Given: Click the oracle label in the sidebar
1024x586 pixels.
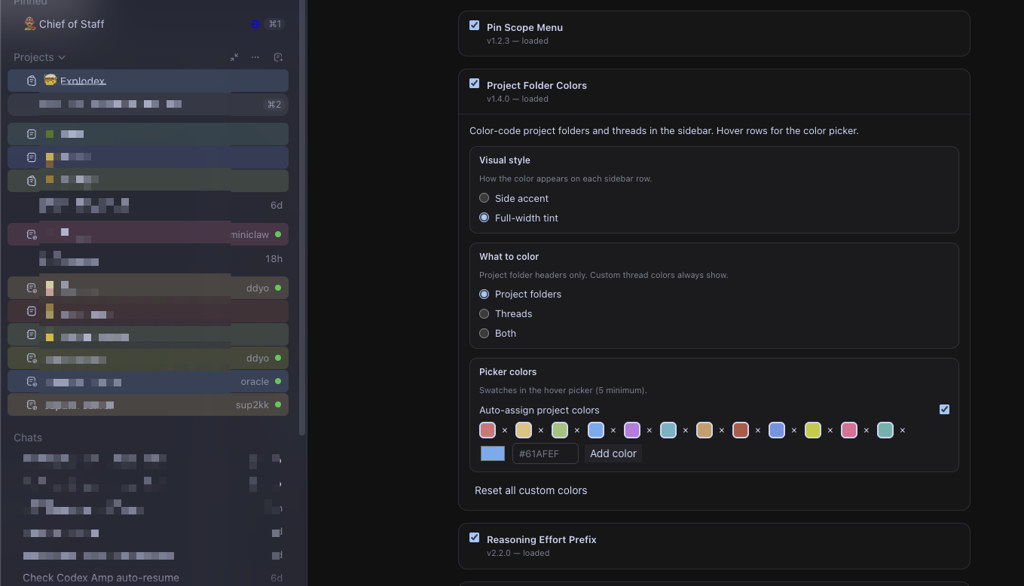Looking at the screenshot, I should pyautogui.click(x=255, y=382).
